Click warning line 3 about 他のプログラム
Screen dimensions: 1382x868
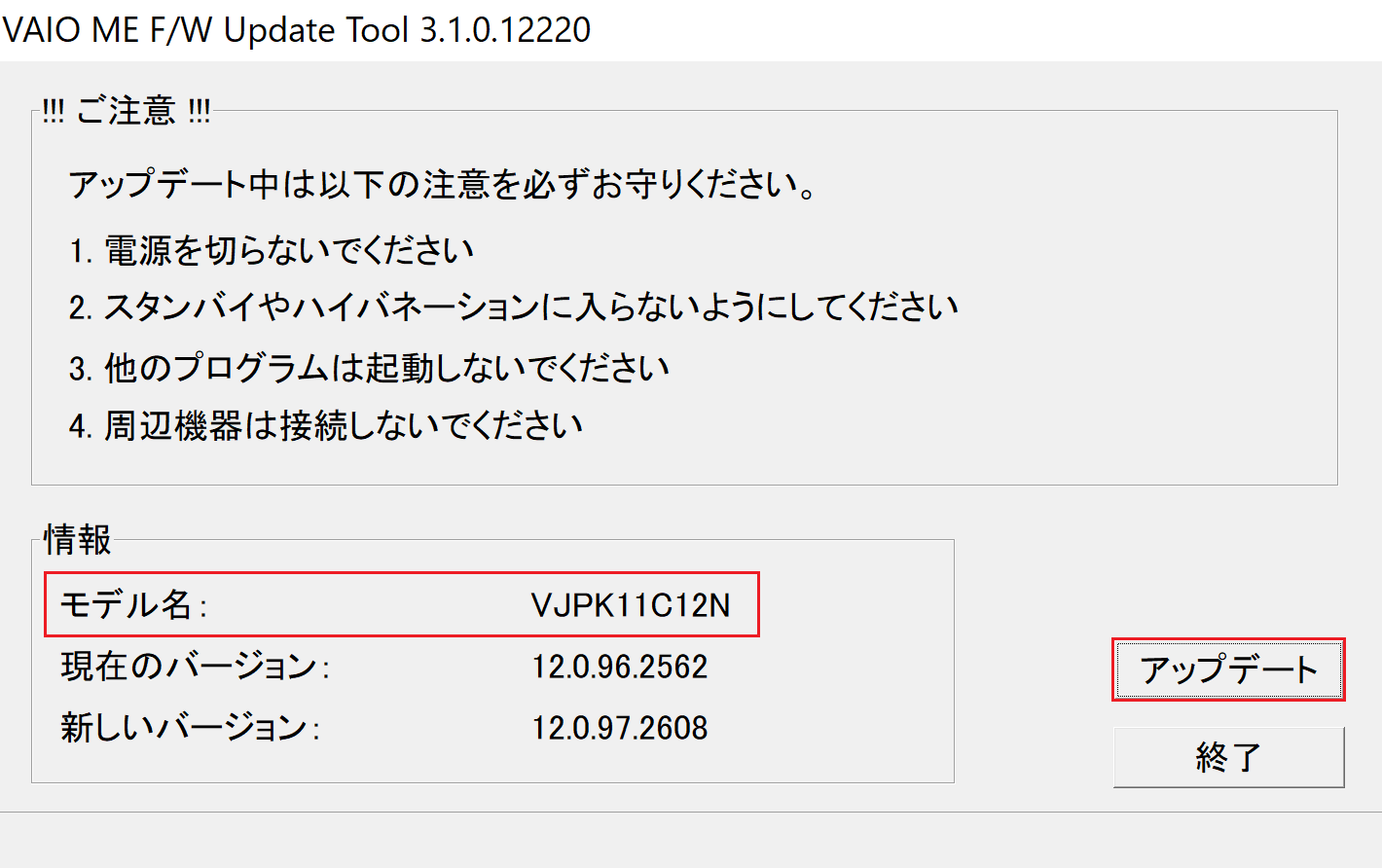pos(370,368)
